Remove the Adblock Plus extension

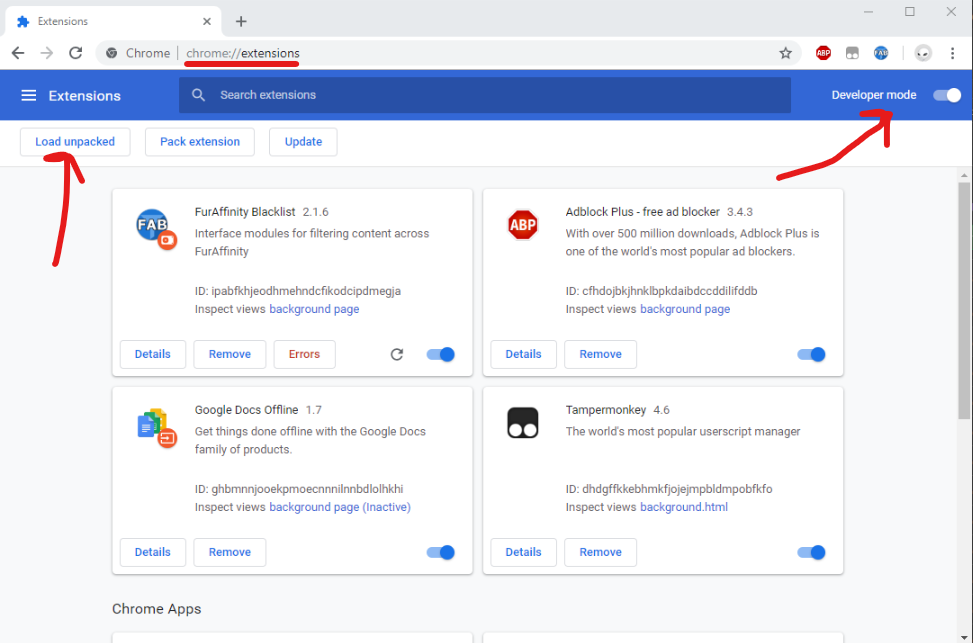coord(601,354)
